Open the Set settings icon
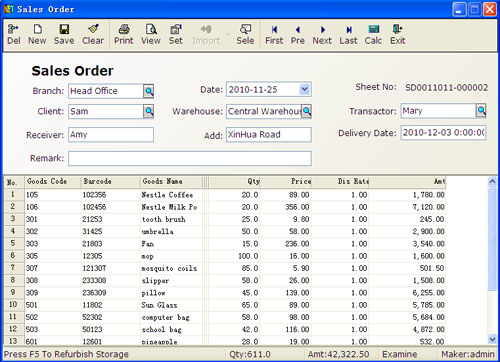Screen dimensions: 500x362 point(176,34)
